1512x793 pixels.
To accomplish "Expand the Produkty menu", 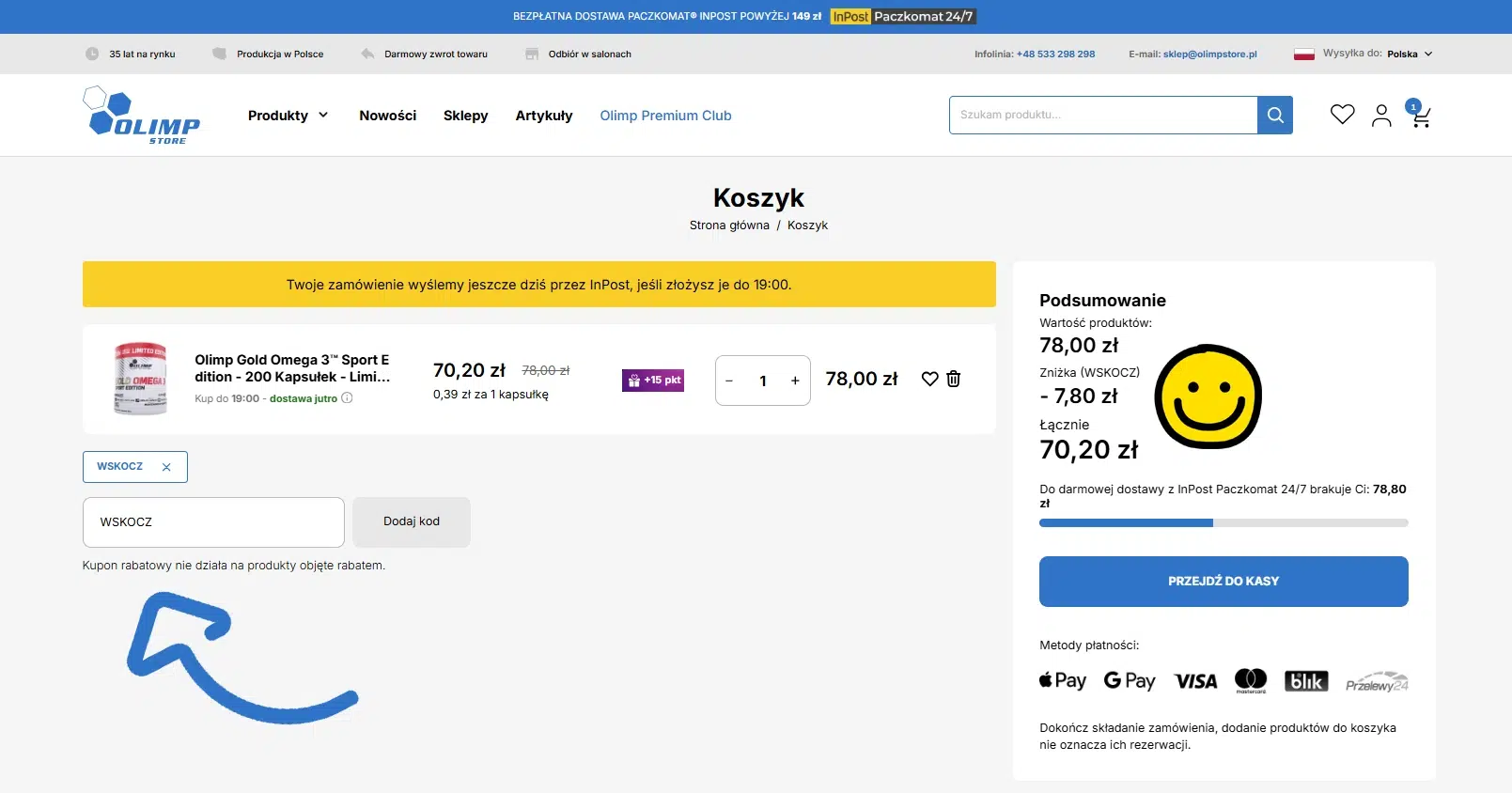I will click(288, 116).
